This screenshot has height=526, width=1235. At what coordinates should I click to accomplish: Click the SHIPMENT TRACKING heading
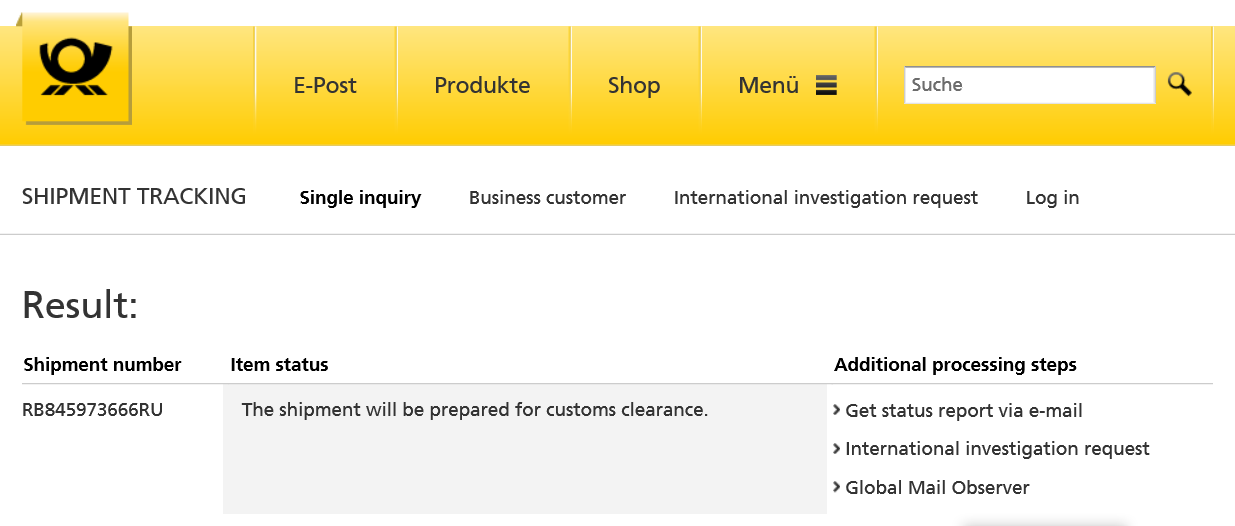(x=134, y=197)
